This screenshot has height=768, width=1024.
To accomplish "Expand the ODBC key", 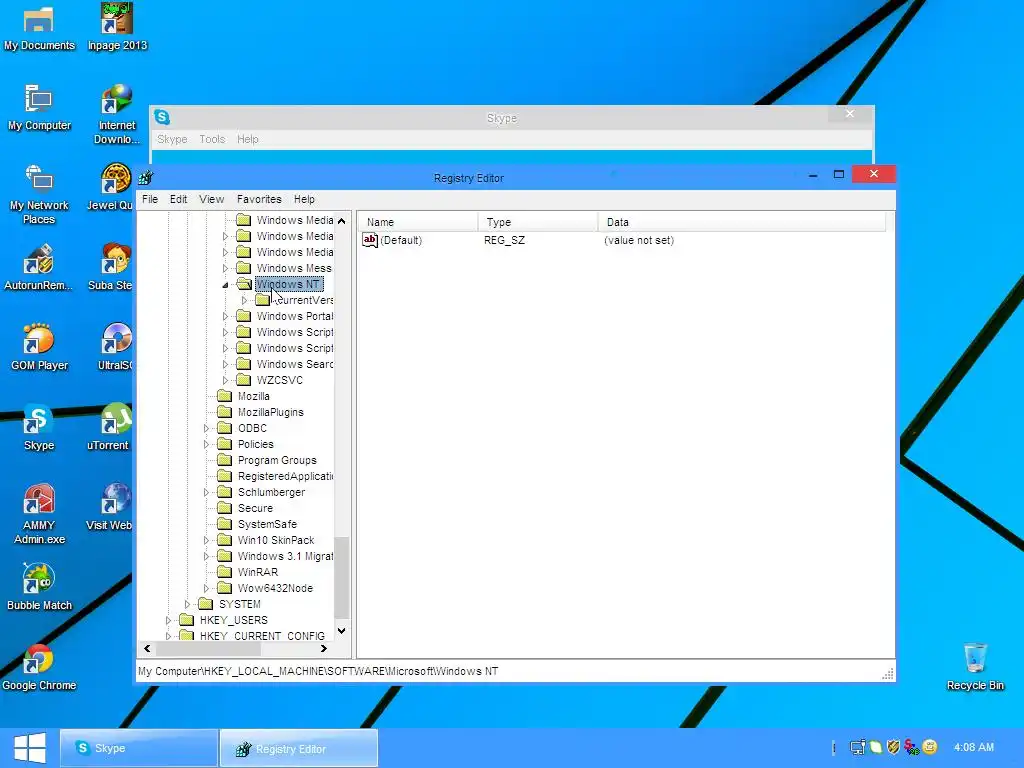I will tap(206, 428).
